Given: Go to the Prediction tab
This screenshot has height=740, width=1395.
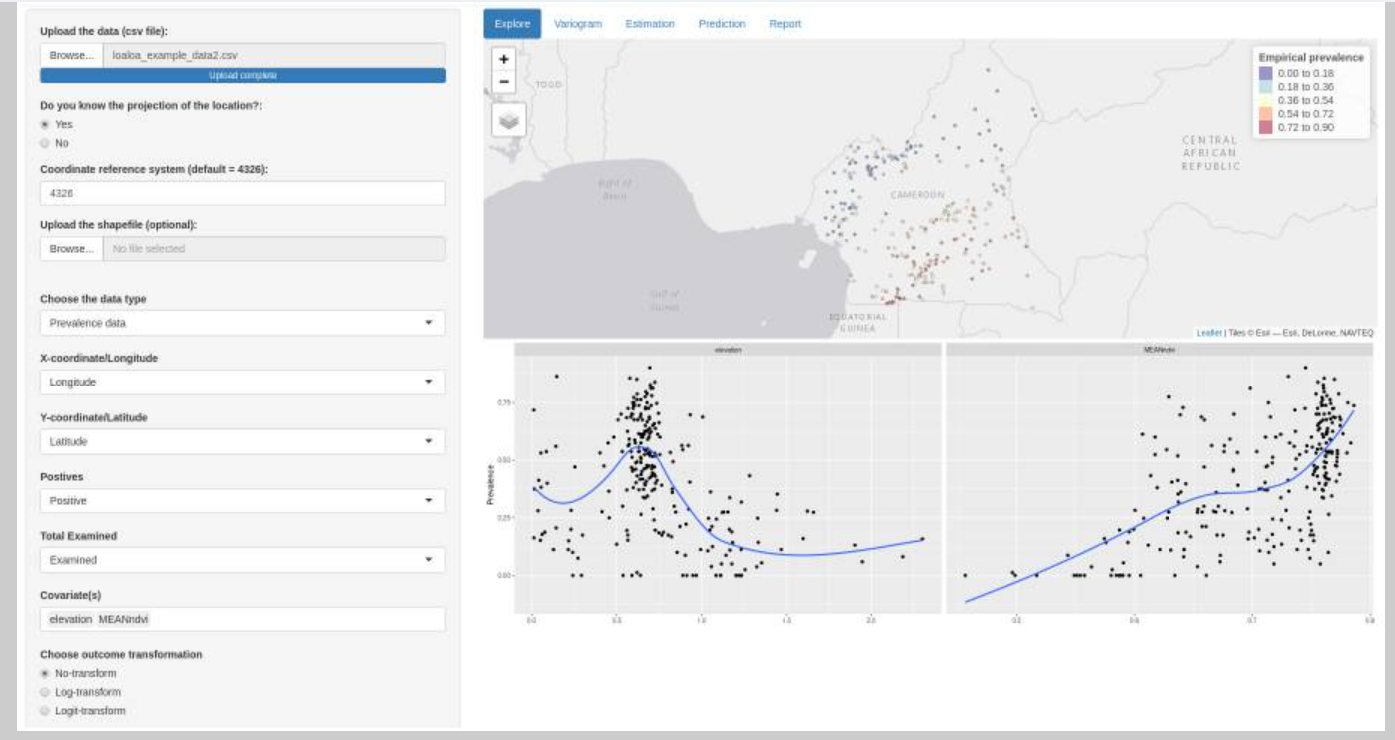Looking at the screenshot, I should coord(722,24).
